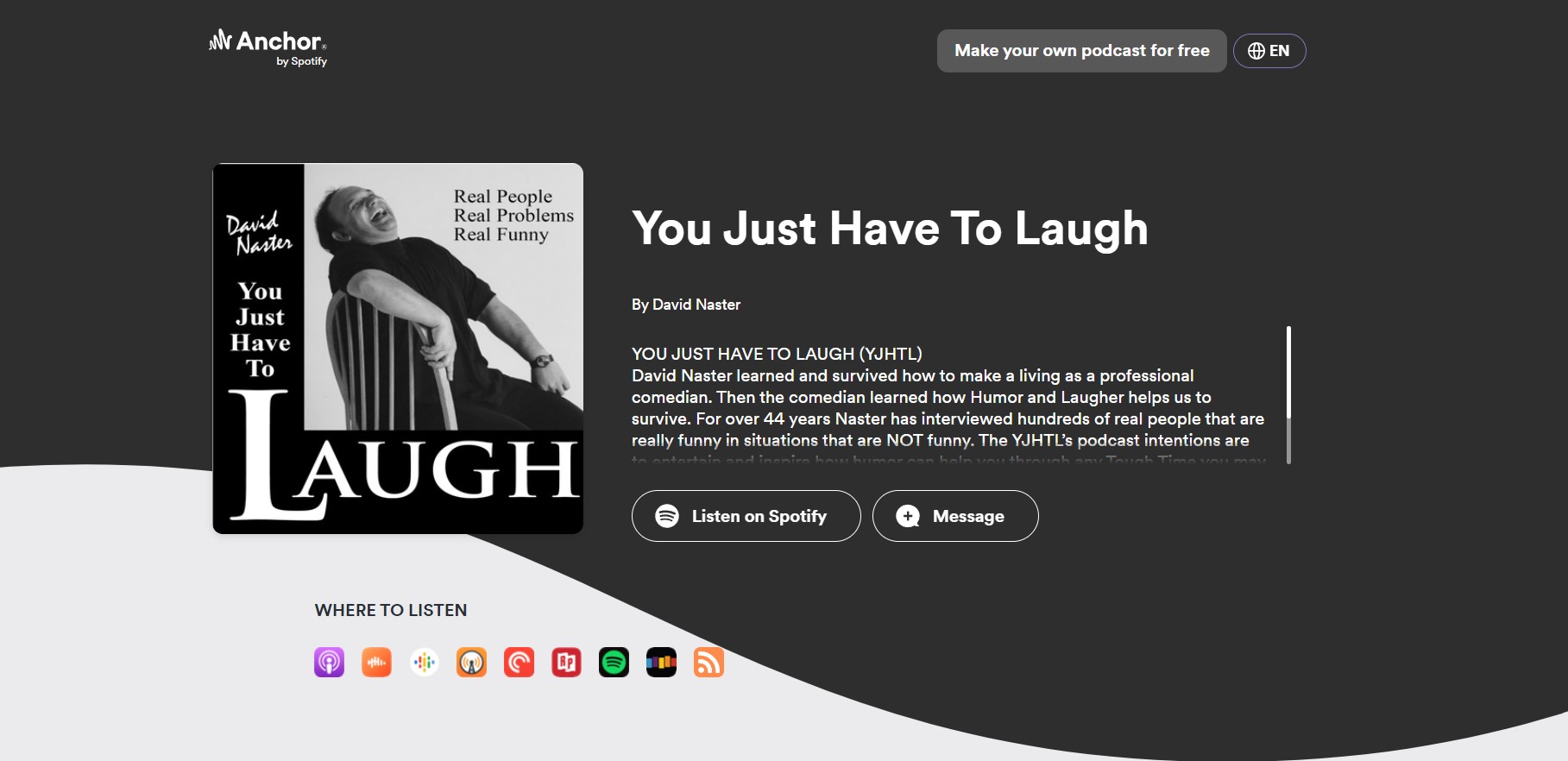Viewport: 1568px width, 761px height.
Task: Click the RadioPublic icon
Action: tap(566, 663)
